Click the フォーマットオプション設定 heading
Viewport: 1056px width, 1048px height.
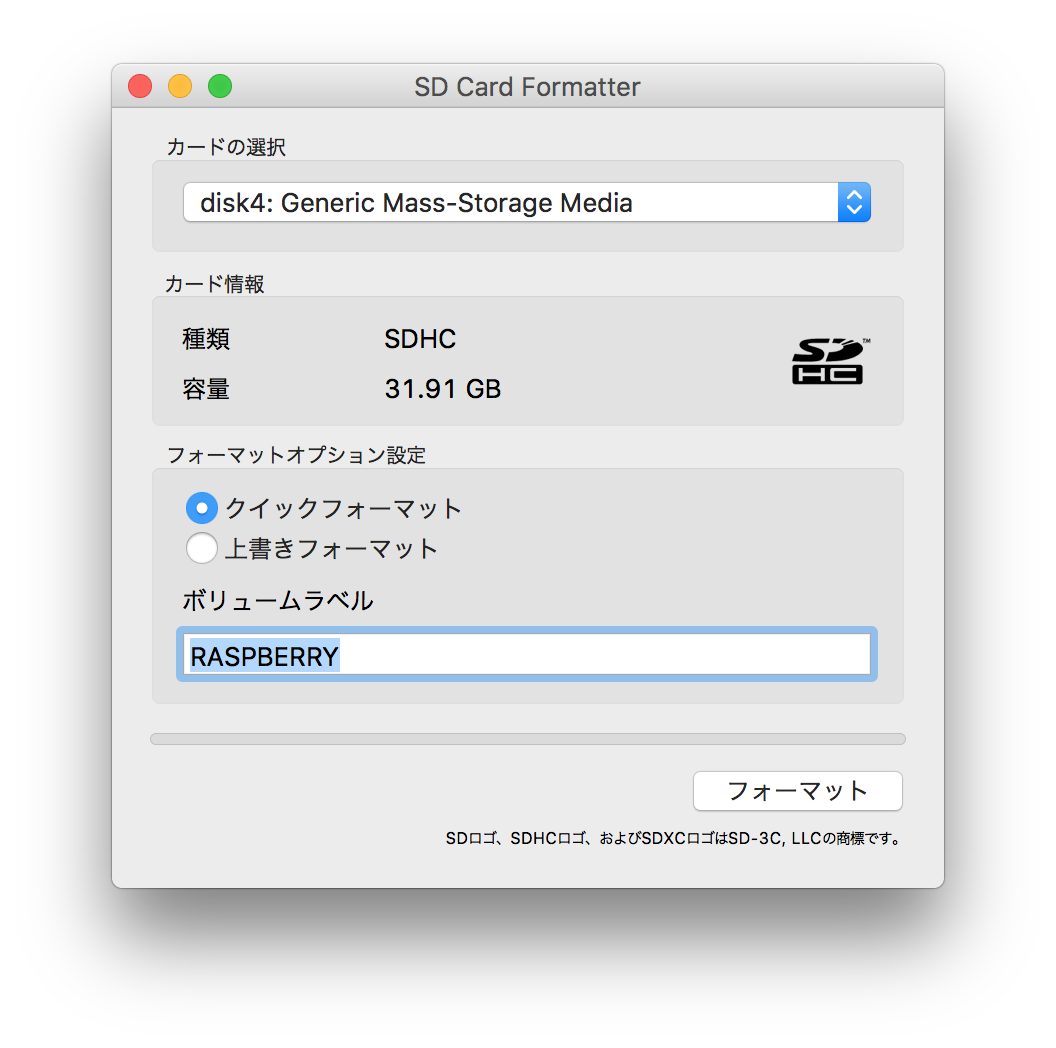click(x=296, y=455)
